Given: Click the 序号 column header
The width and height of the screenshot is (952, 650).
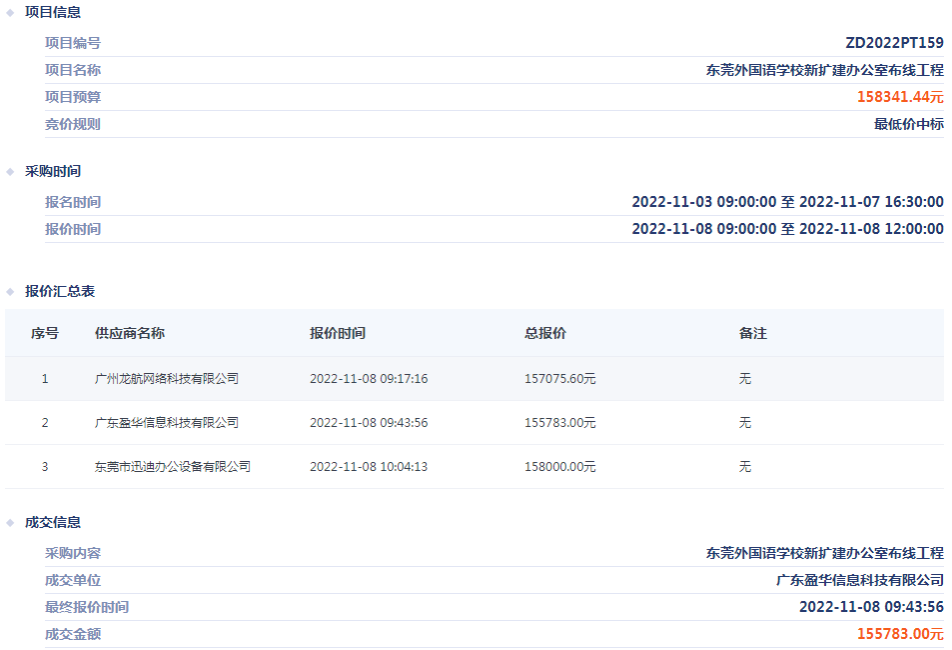Looking at the screenshot, I should (45, 333).
